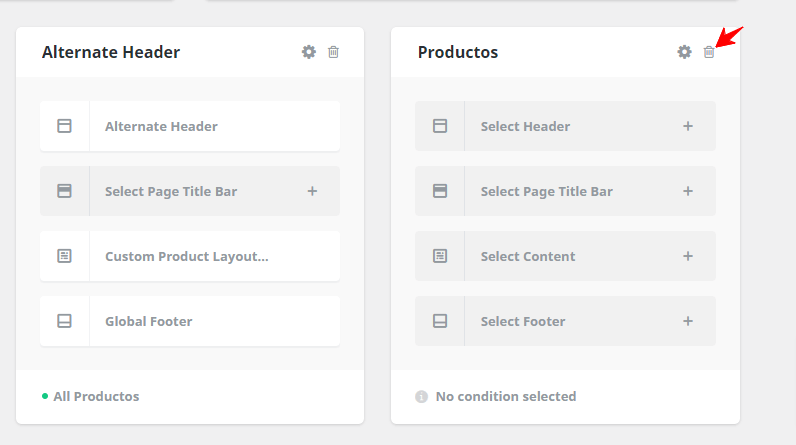Click the header icon beside Select Header
The height and width of the screenshot is (445, 796).
[440, 126]
